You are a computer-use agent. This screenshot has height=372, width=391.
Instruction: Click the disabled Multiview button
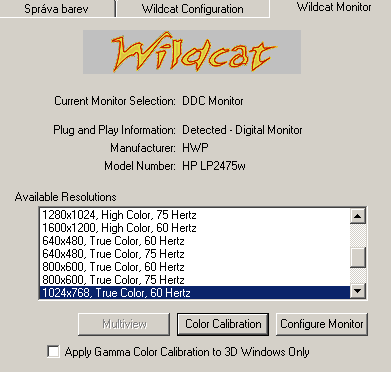click(x=124, y=324)
